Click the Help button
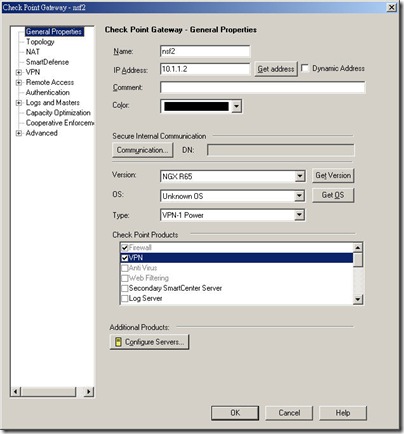Image resolution: width=404 pixels, height=434 pixels. click(343, 413)
